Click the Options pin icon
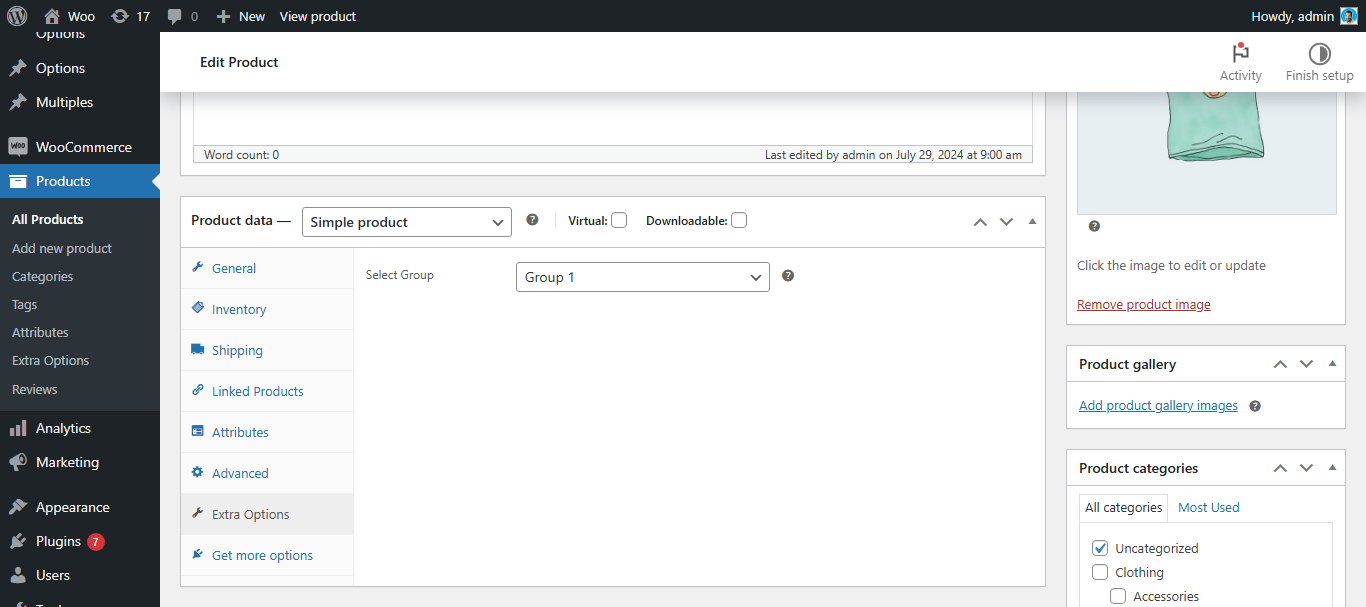 click(17, 68)
